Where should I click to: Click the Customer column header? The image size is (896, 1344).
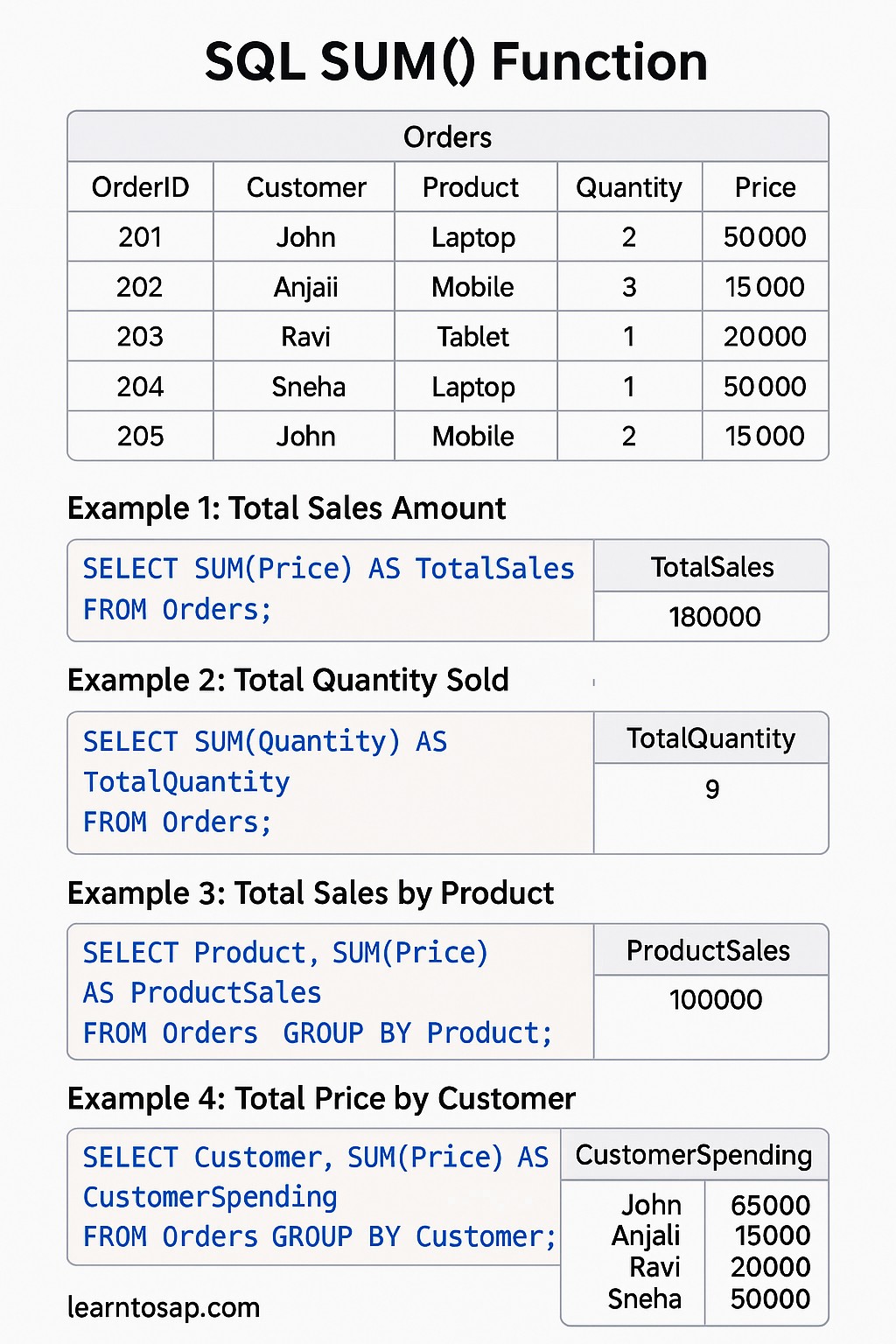point(306,186)
